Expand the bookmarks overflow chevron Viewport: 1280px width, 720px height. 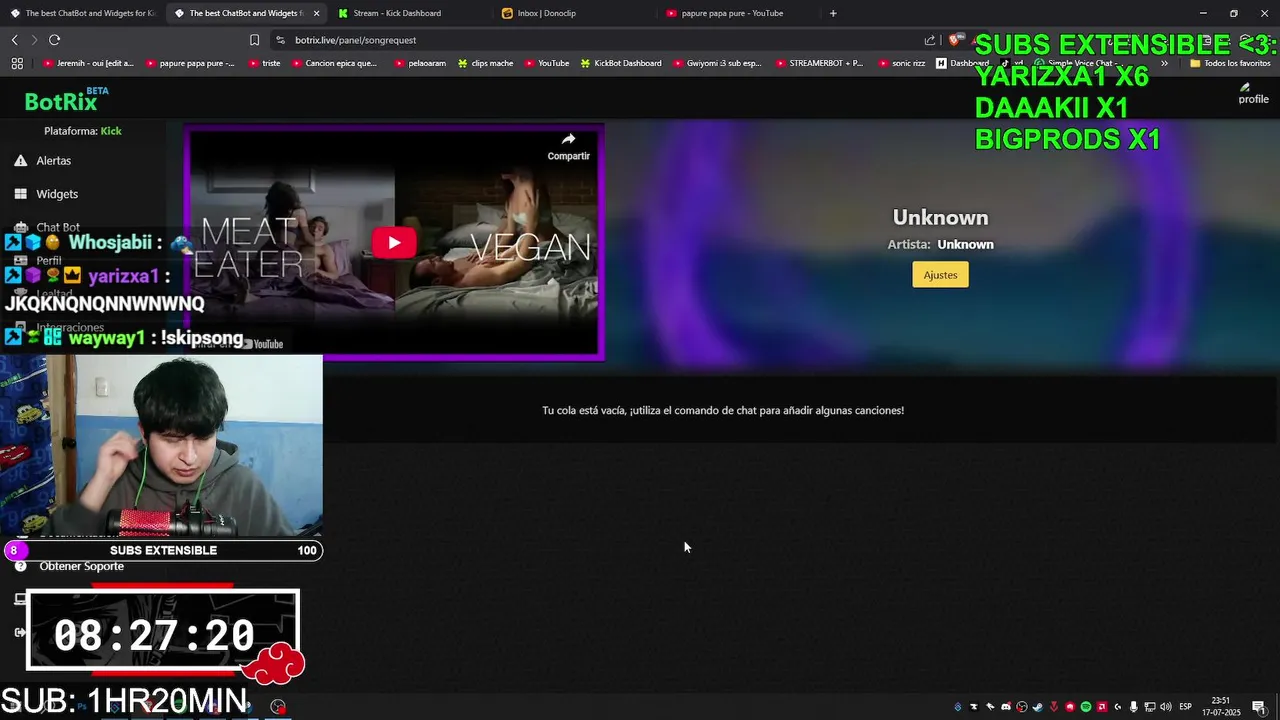tap(1164, 63)
